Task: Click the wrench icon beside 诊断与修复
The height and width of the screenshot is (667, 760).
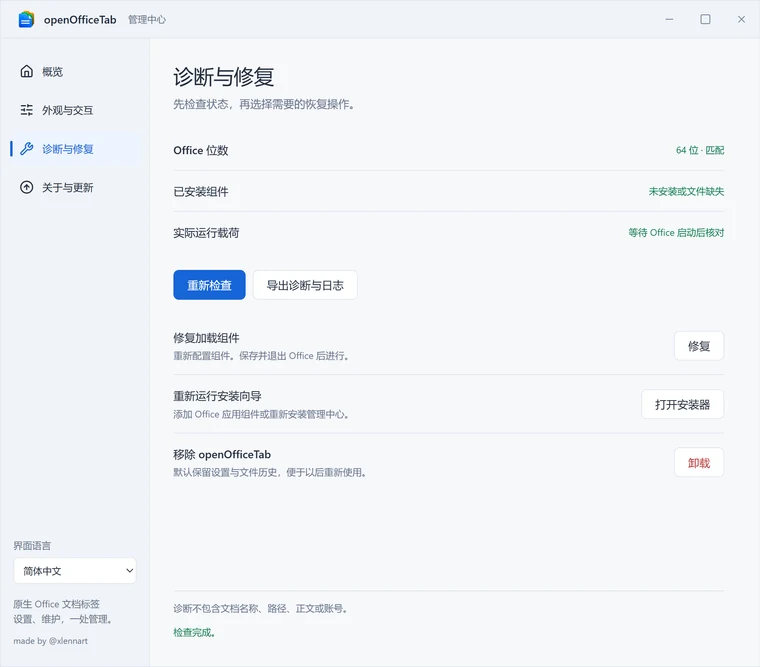Action: [27, 149]
